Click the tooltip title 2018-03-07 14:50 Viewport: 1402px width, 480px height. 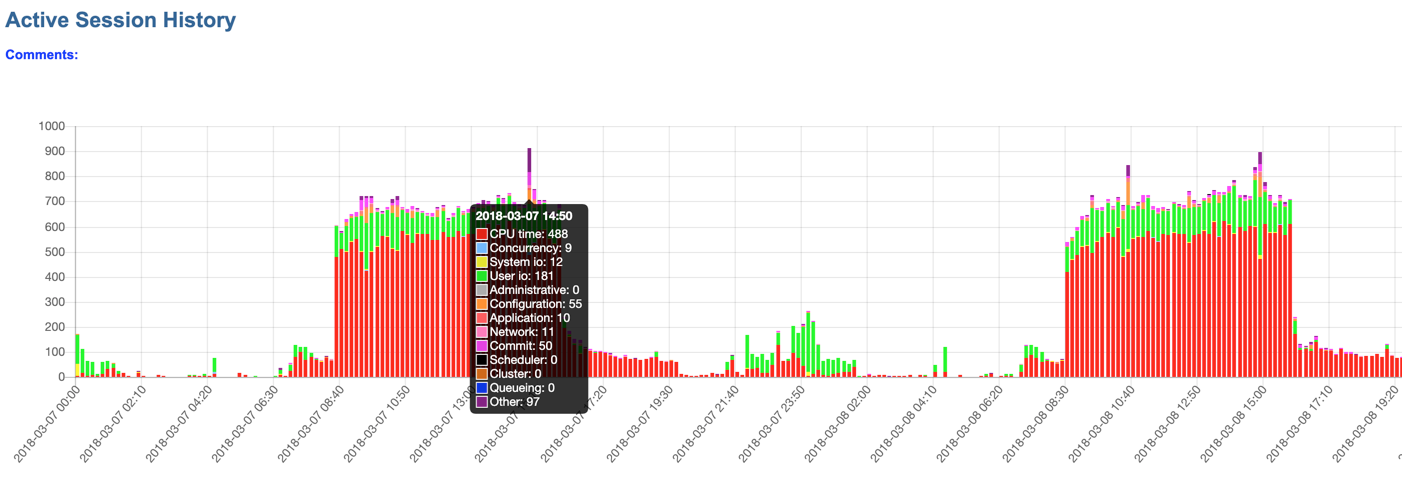[x=524, y=216]
